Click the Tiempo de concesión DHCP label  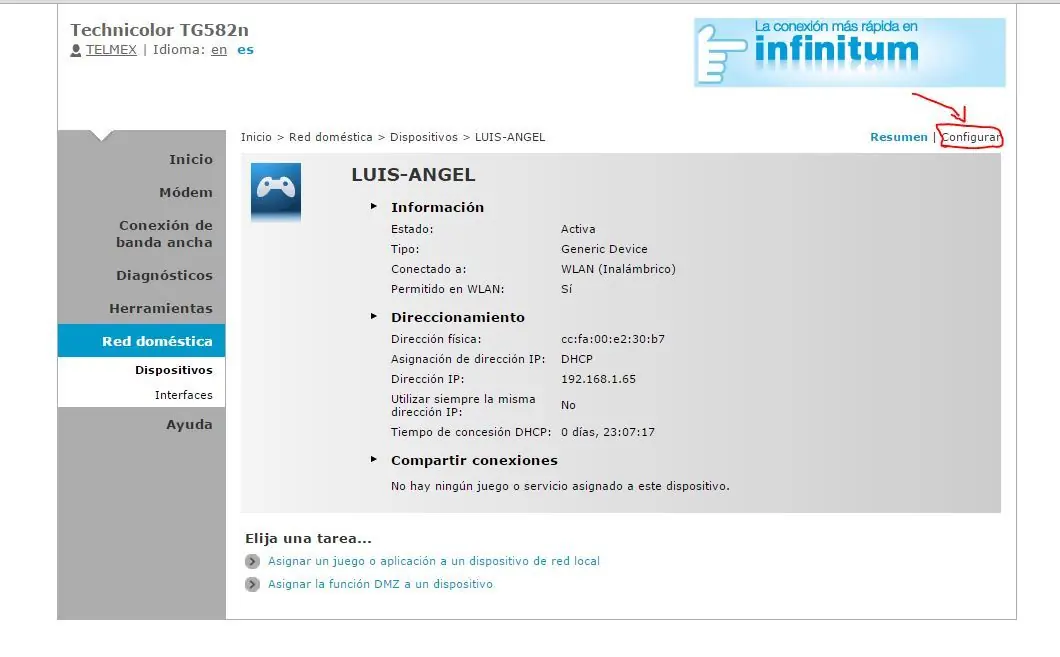click(x=471, y=432)
